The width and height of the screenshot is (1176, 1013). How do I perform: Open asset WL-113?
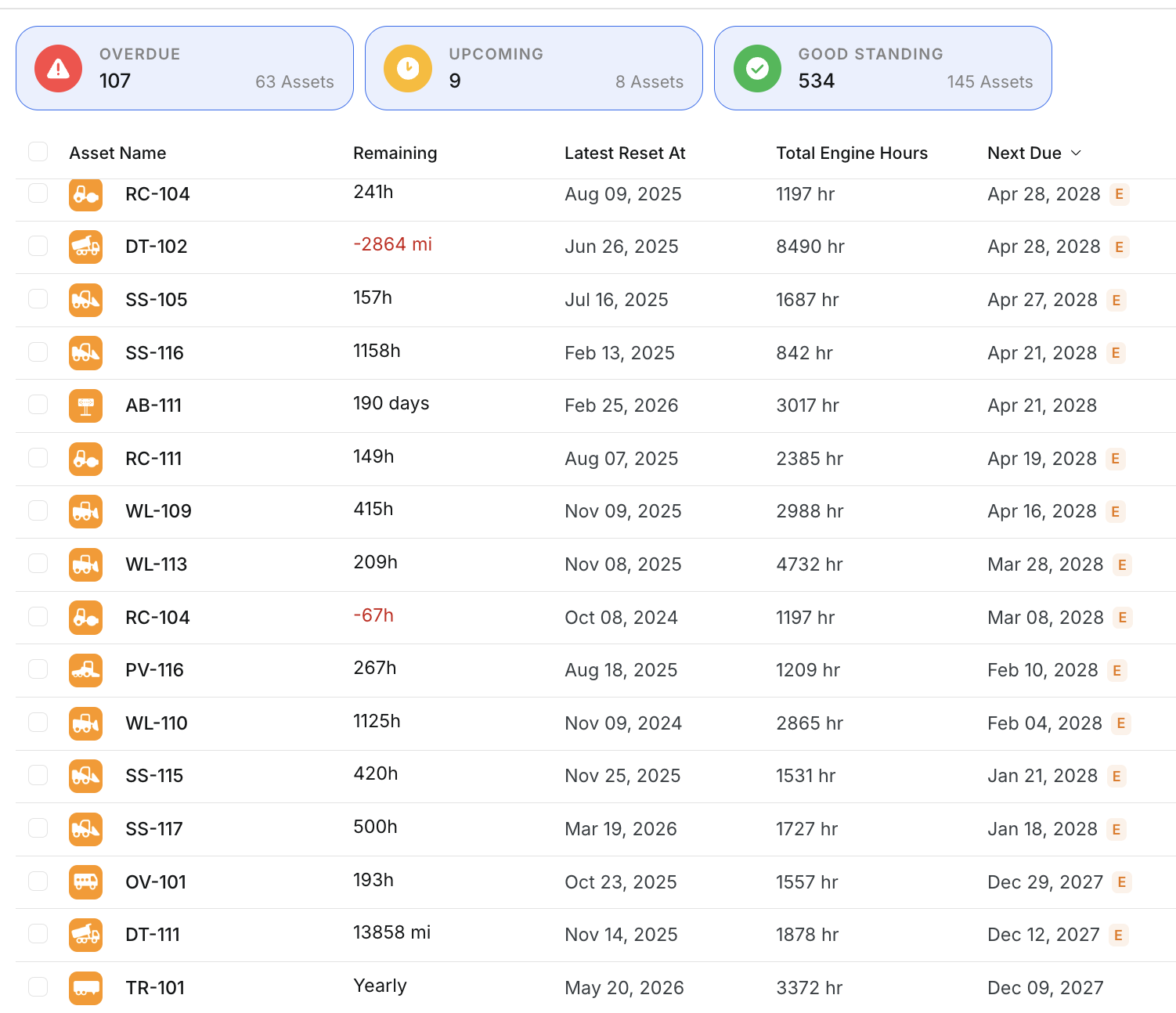(x=157, y=564)
